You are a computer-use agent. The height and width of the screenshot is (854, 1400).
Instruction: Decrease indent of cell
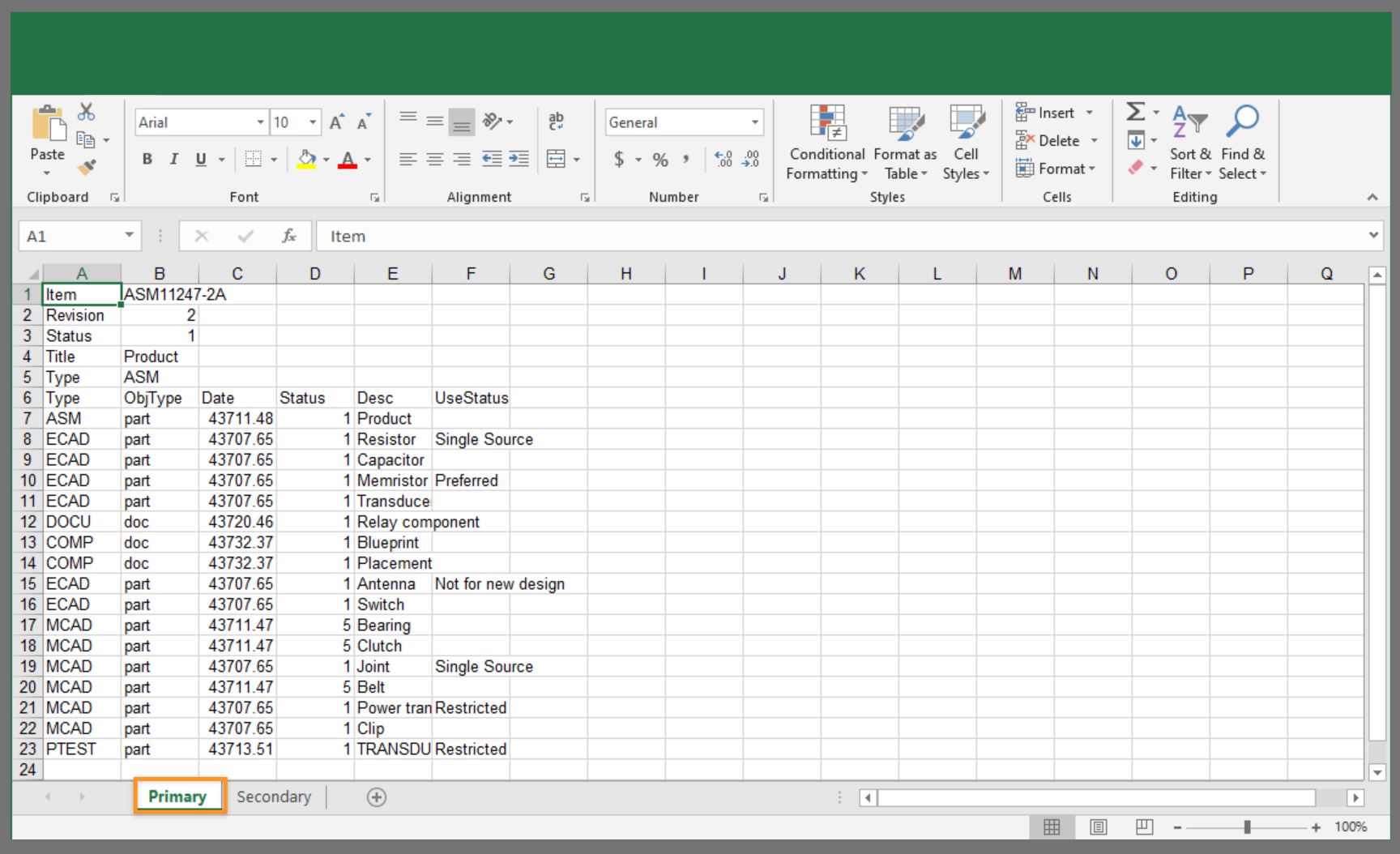point(492,159)
